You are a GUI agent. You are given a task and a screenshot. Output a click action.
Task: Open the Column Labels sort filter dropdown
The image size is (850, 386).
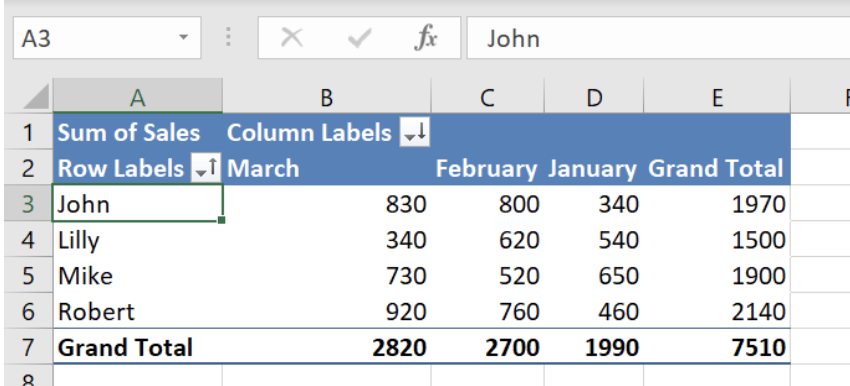coord(415,132)
